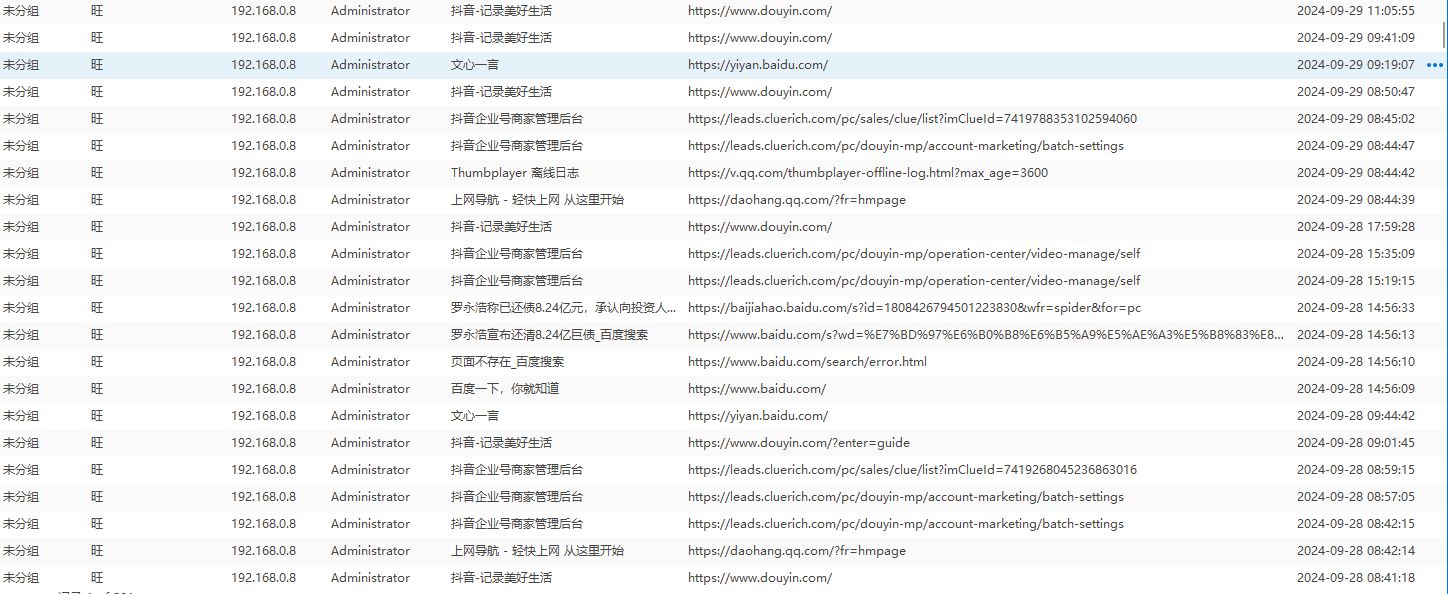Viewport: 1448px width, 594px height.
Task: Select the timestamp 2024-09-29 09:41:09
Action: pyautogui.click(x=1355, y=38)
